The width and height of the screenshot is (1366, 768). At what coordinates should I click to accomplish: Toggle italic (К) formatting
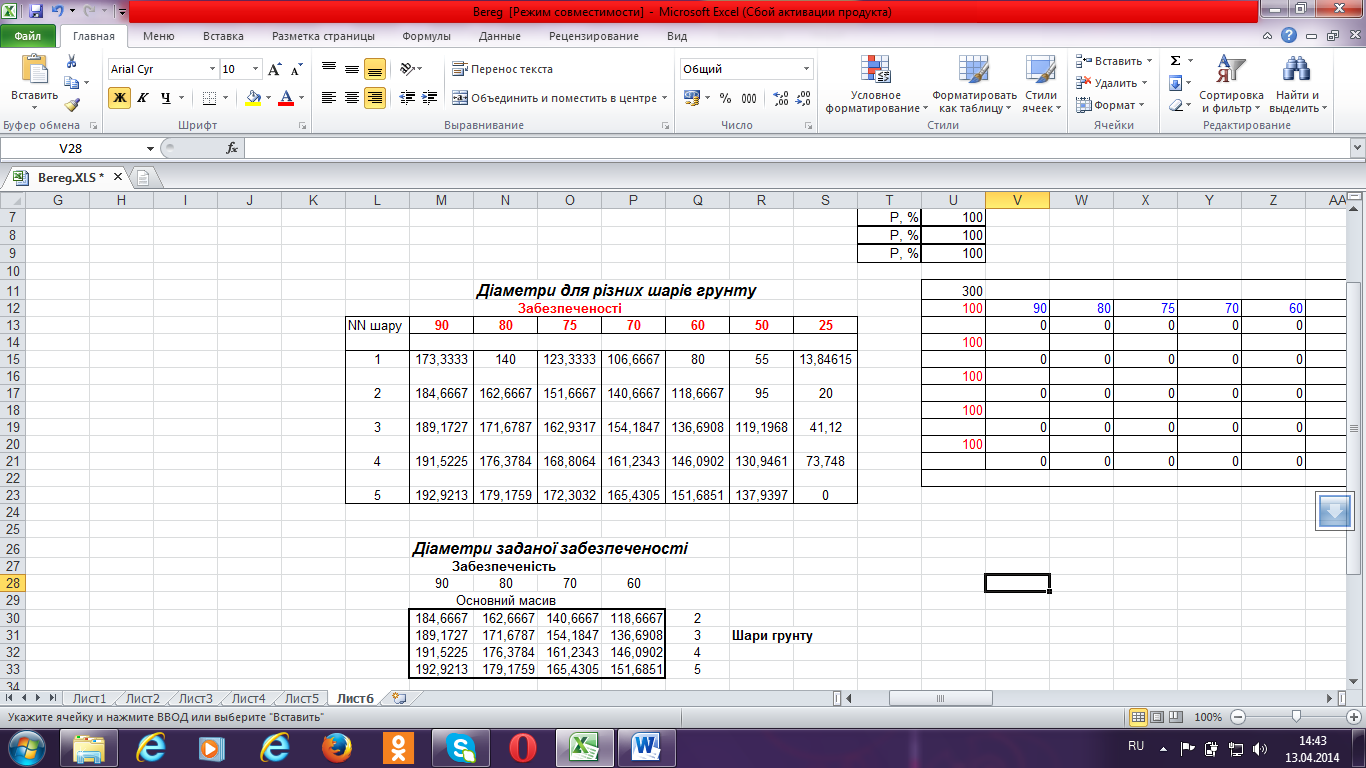(143, 98)
